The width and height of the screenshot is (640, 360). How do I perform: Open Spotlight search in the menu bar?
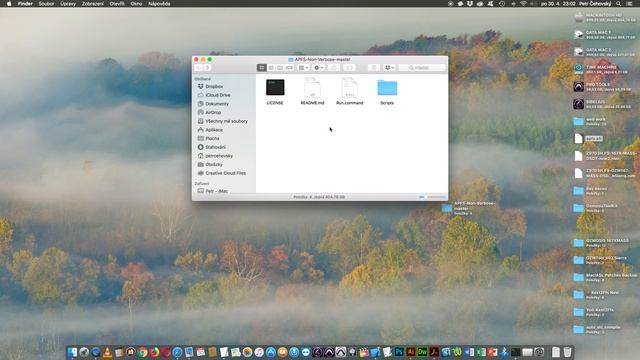(x=619, y=4)
